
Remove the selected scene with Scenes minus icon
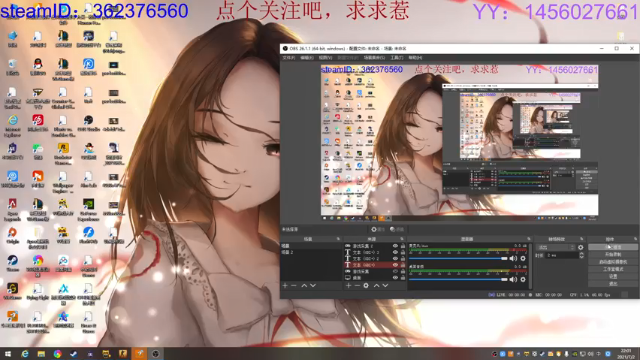[294, 286]
